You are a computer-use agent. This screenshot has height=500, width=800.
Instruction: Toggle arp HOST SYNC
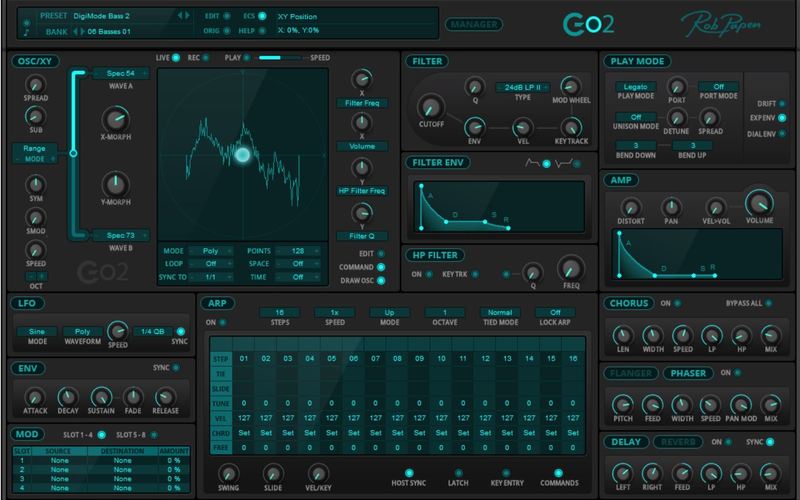tap(409, 473)
